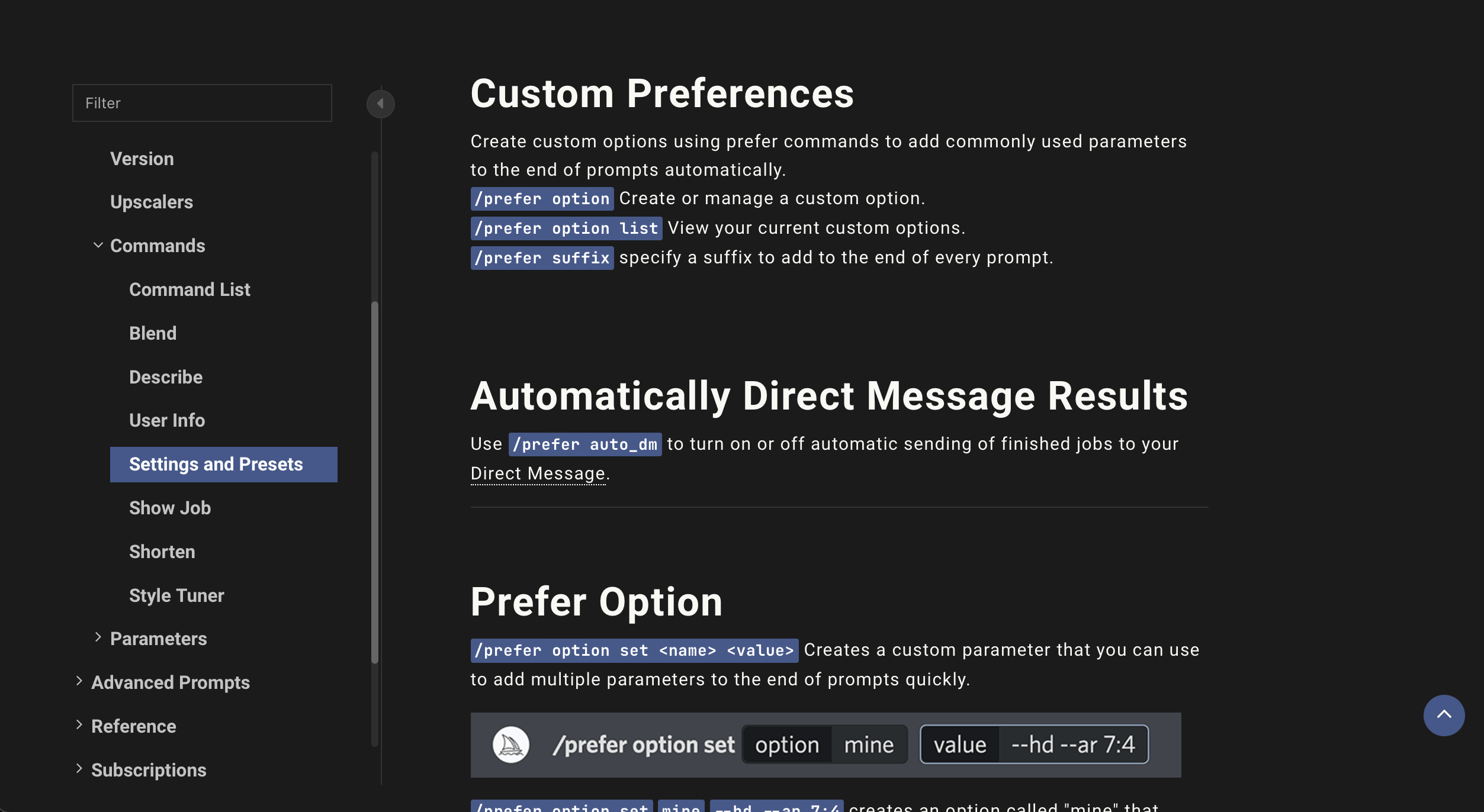Expand the Subscriptions section chevron
The width and height of the screenshot is (1484, 812).
79,769
